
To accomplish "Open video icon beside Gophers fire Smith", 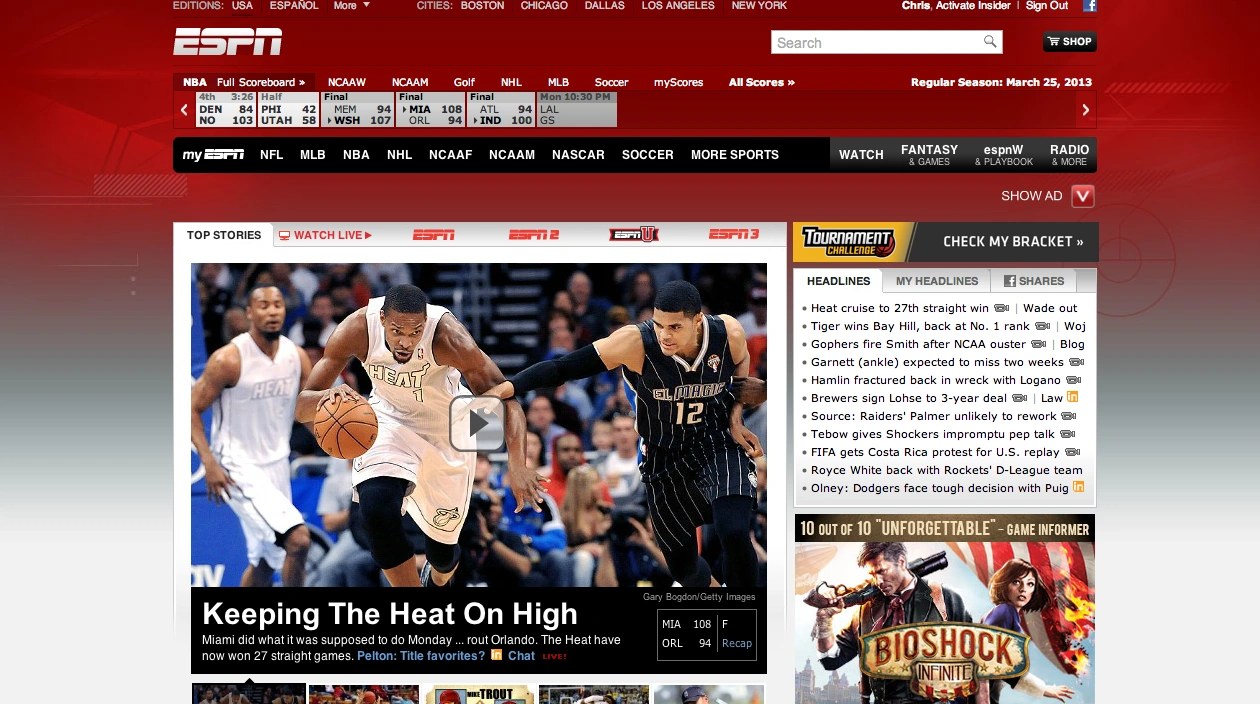I will click(x=1039, y=344).
